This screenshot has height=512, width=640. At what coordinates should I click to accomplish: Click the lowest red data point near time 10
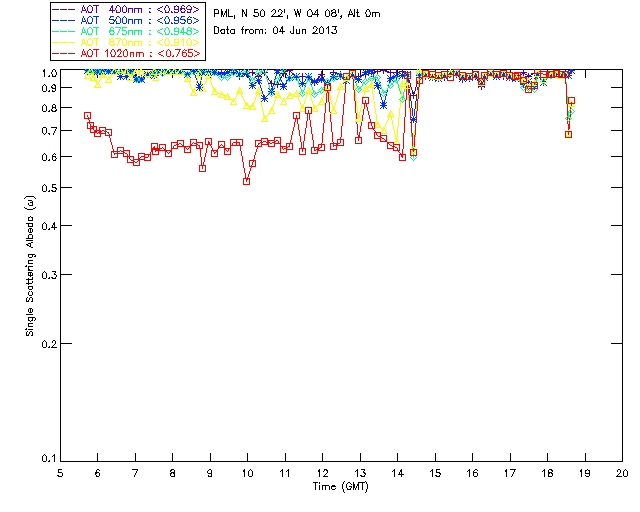click(x=246, y=182)
